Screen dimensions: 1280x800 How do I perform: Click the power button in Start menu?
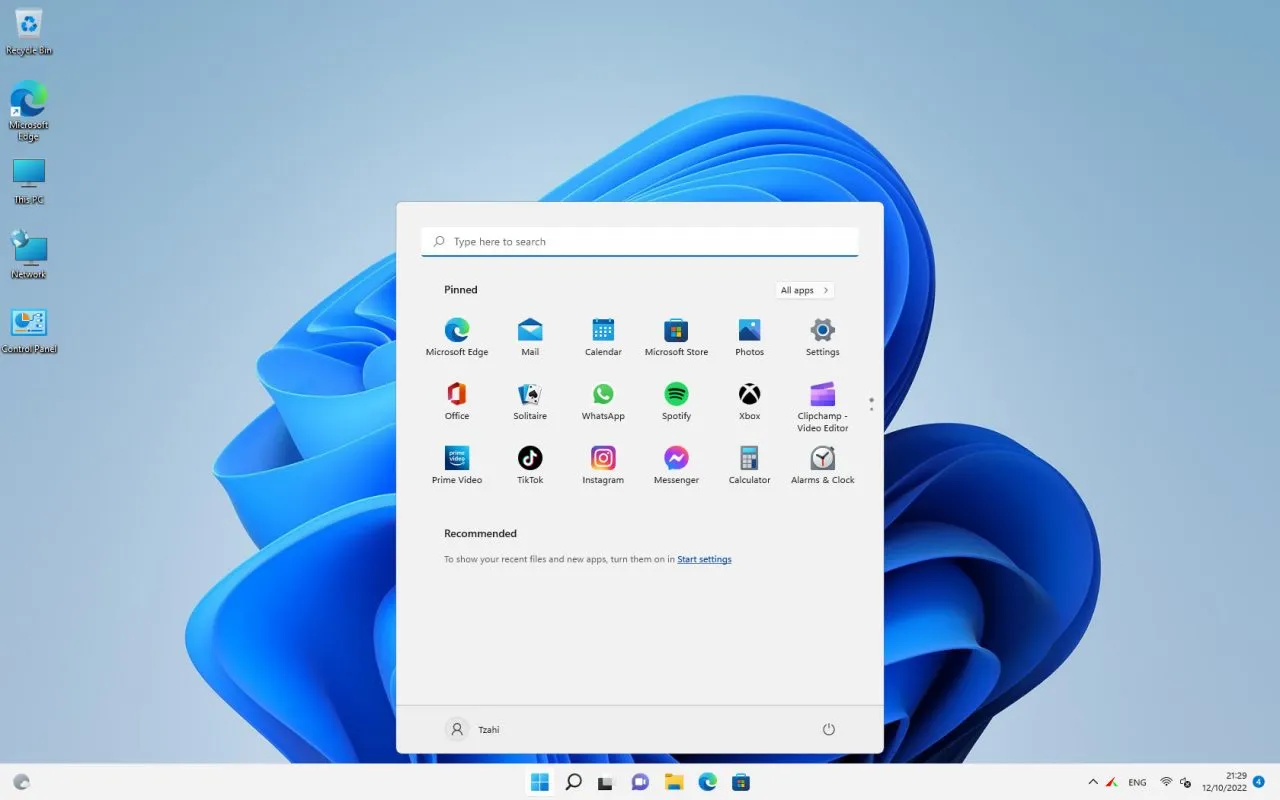[828, 729]
